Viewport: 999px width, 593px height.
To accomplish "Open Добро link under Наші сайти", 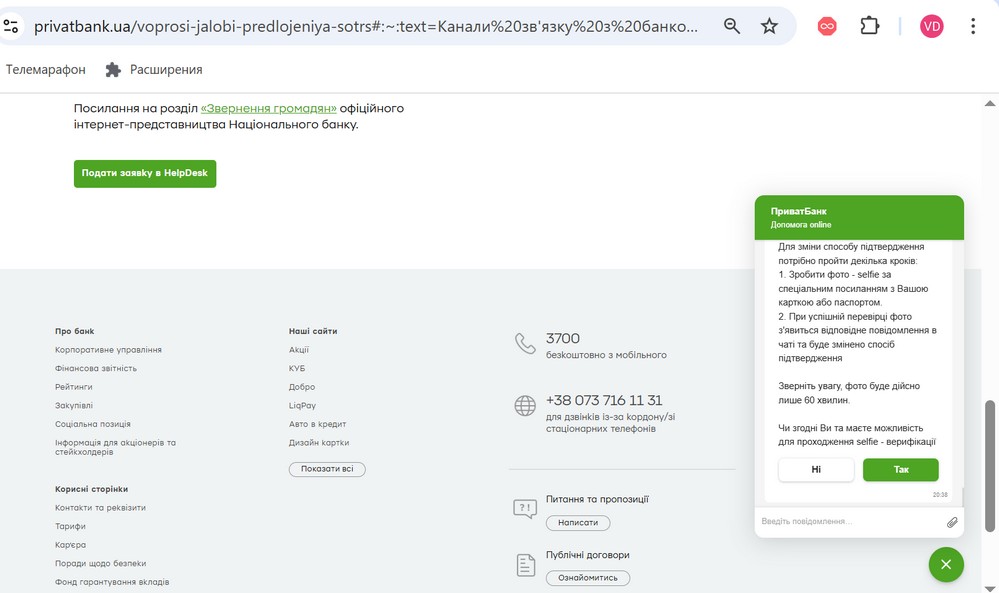I will [302, 387].
